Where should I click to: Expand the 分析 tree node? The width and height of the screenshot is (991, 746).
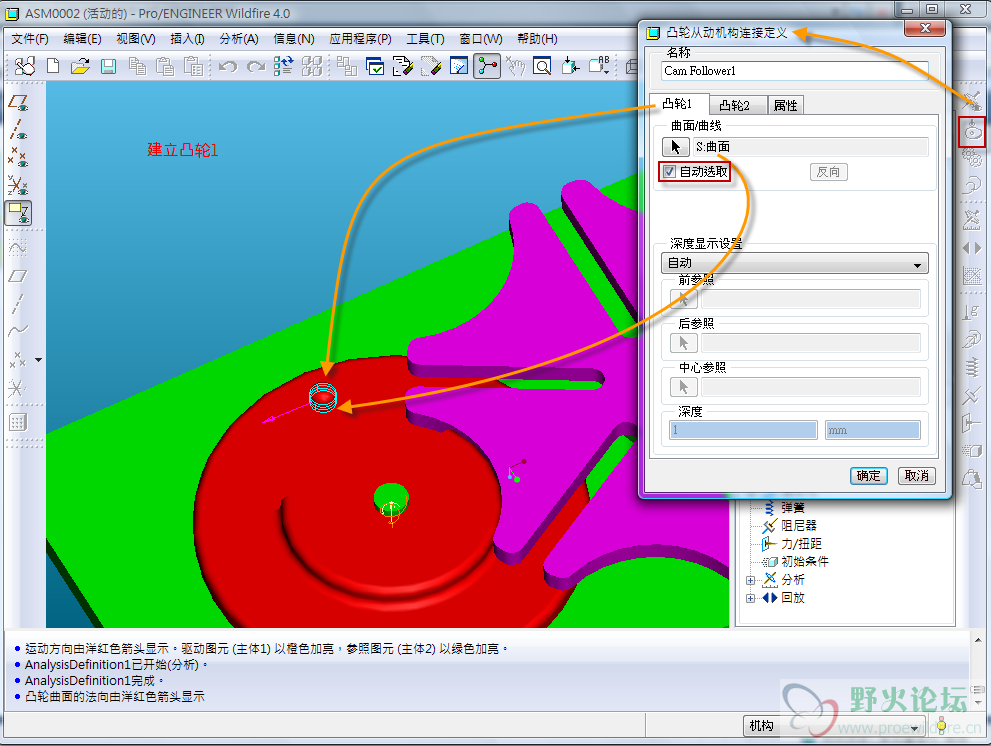click(x=751, y=580)
